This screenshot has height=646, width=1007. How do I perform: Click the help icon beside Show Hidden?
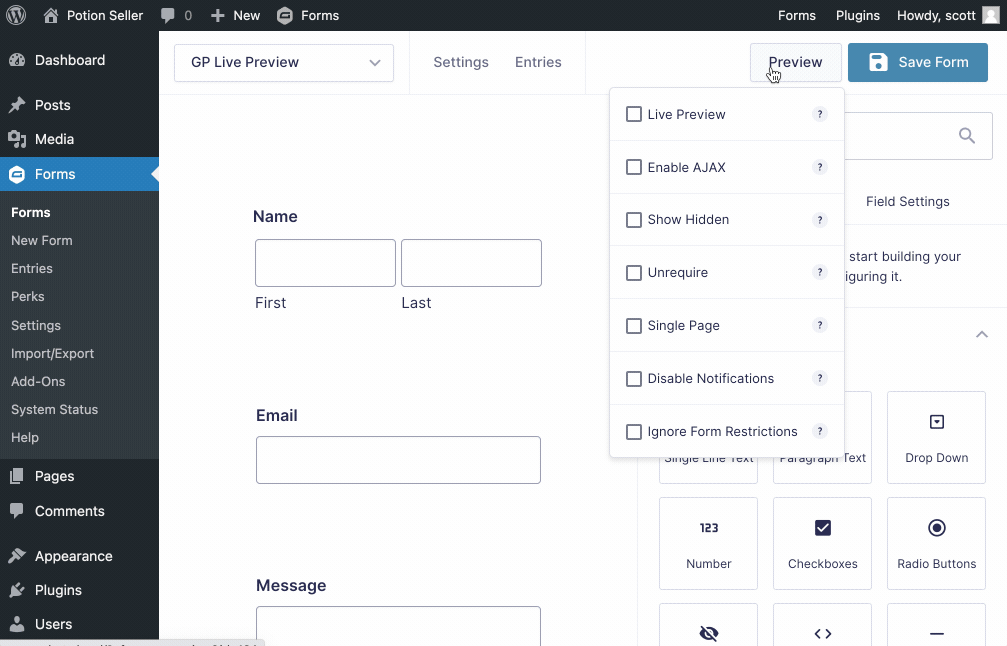click(819, 220)
